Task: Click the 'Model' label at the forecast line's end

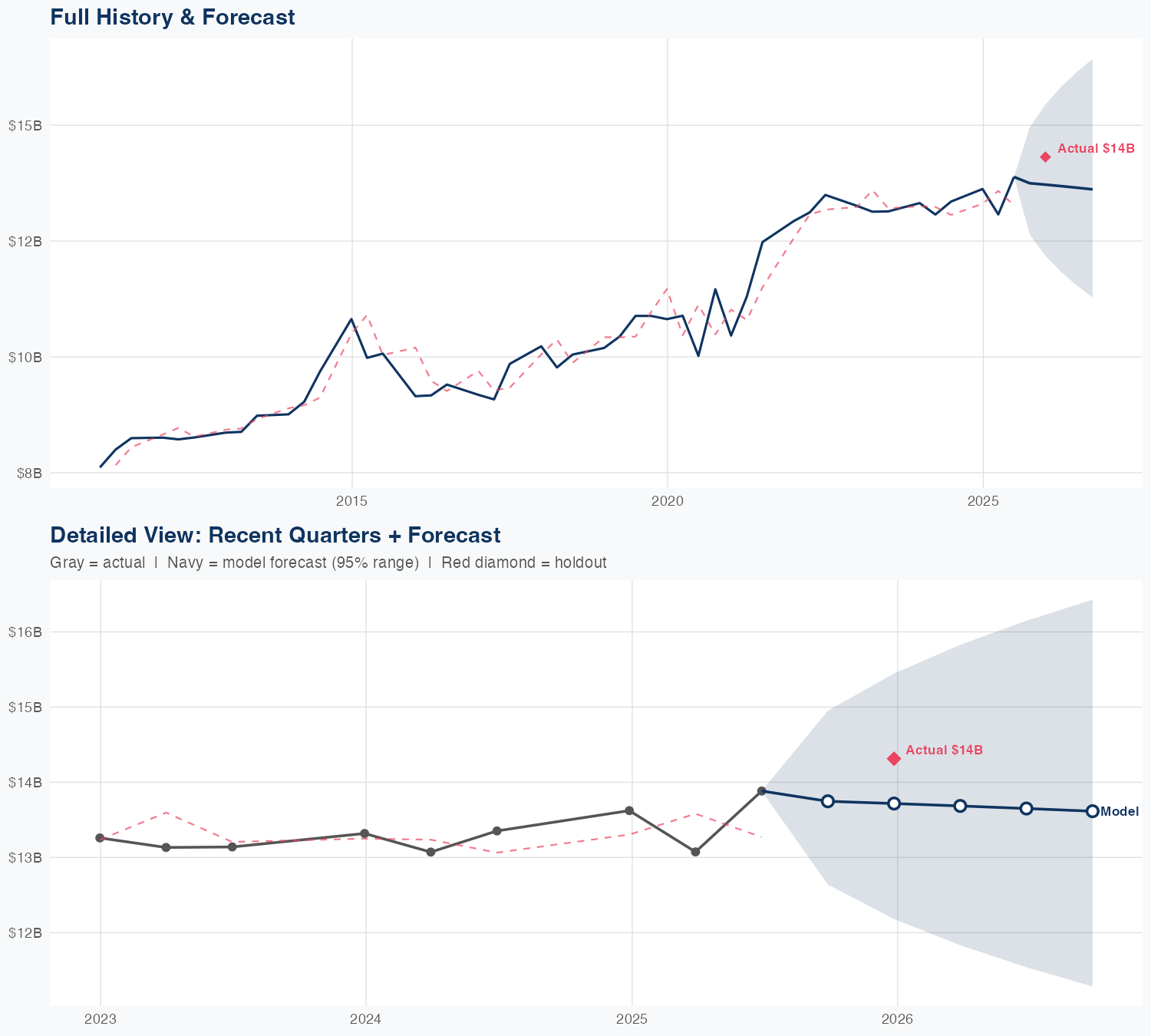Action: 1120,812
